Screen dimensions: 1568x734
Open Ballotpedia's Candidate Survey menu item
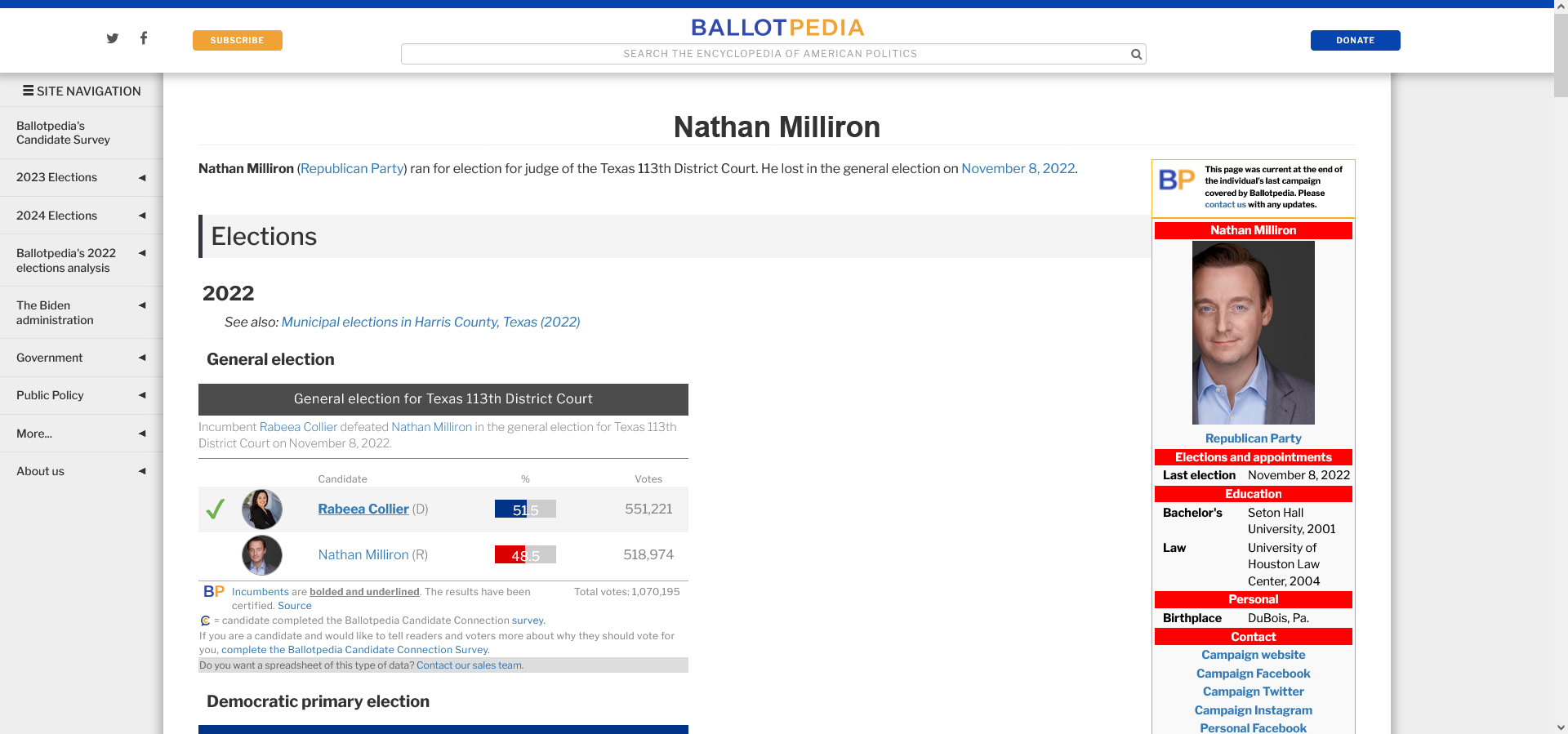(x=63, y=133)
